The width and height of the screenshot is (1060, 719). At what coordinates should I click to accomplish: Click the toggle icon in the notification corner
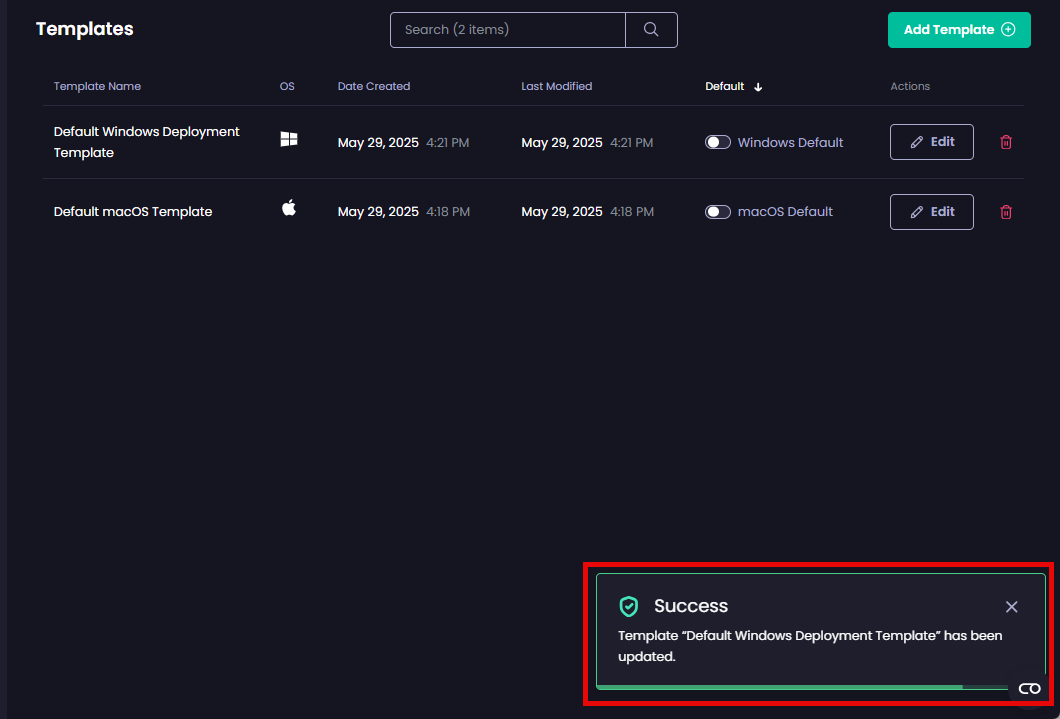pyautogui.click(x=1029, y=688)
